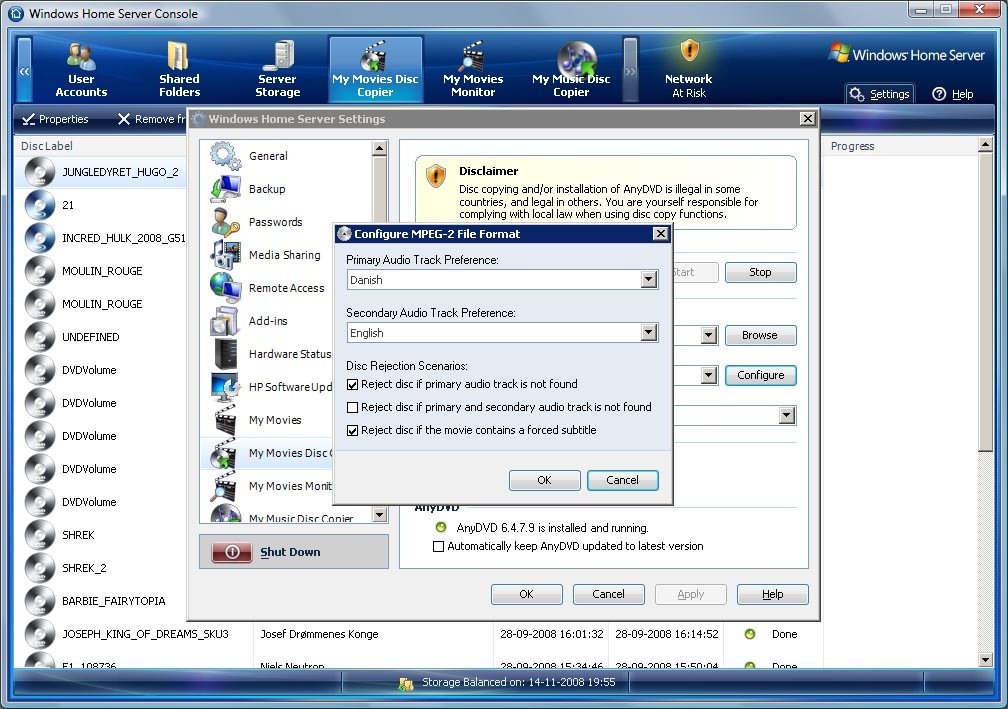Click the My Movies clapperboard icon in settings
Viewport: 1008px width, 709px height.
coord(225,420)
